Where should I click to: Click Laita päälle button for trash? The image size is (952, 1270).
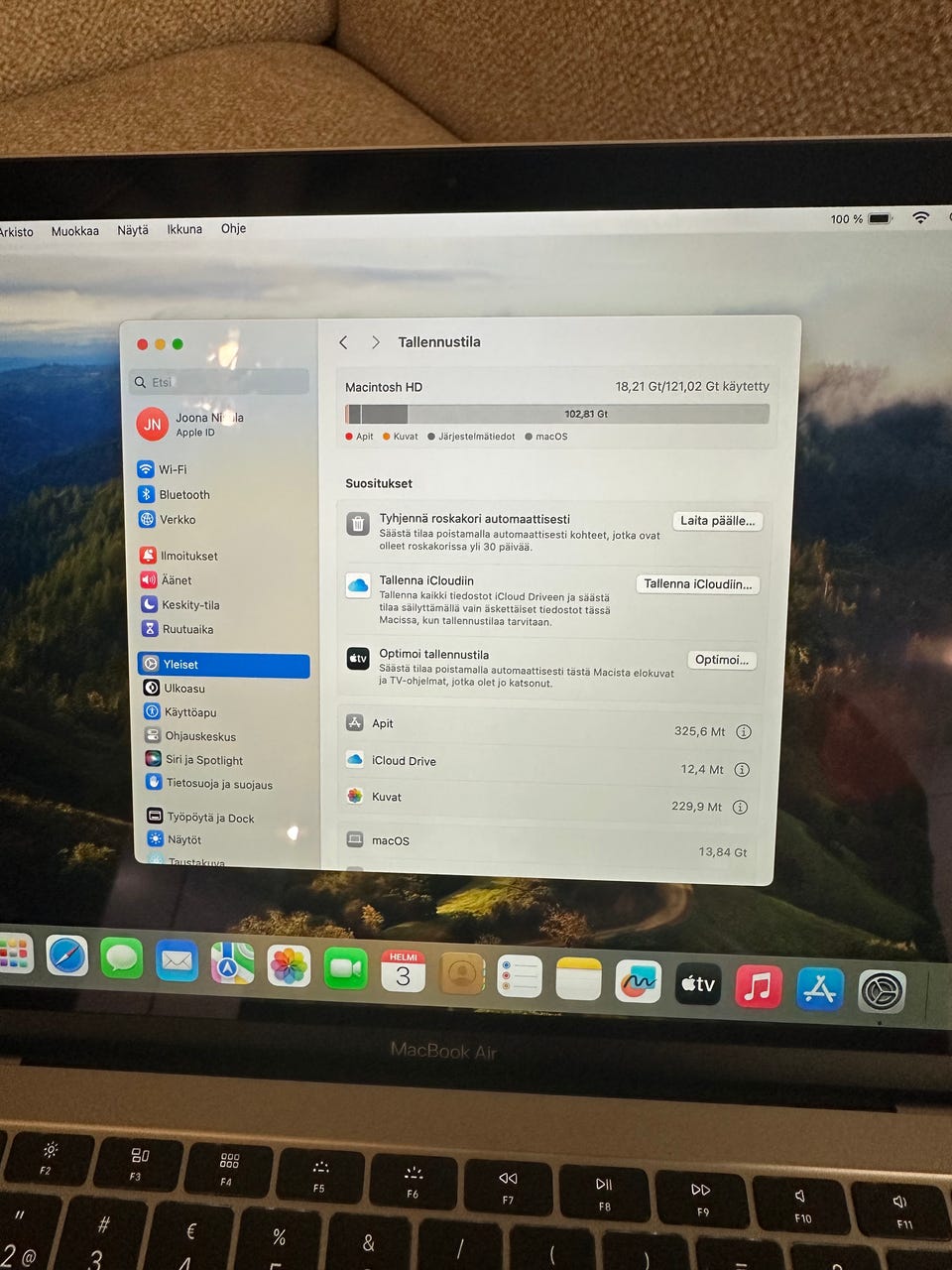717,521
